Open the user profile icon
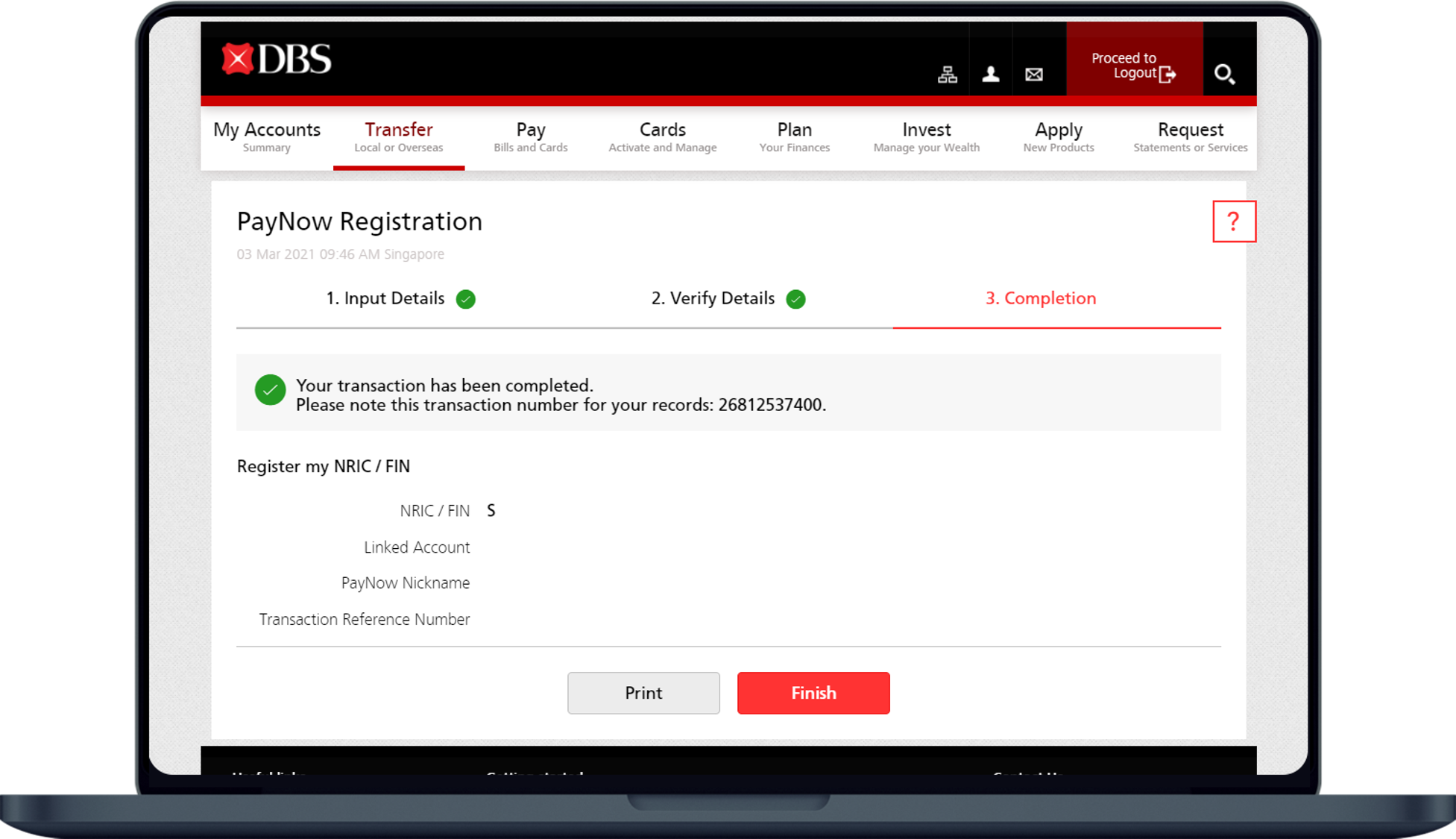 990,74
